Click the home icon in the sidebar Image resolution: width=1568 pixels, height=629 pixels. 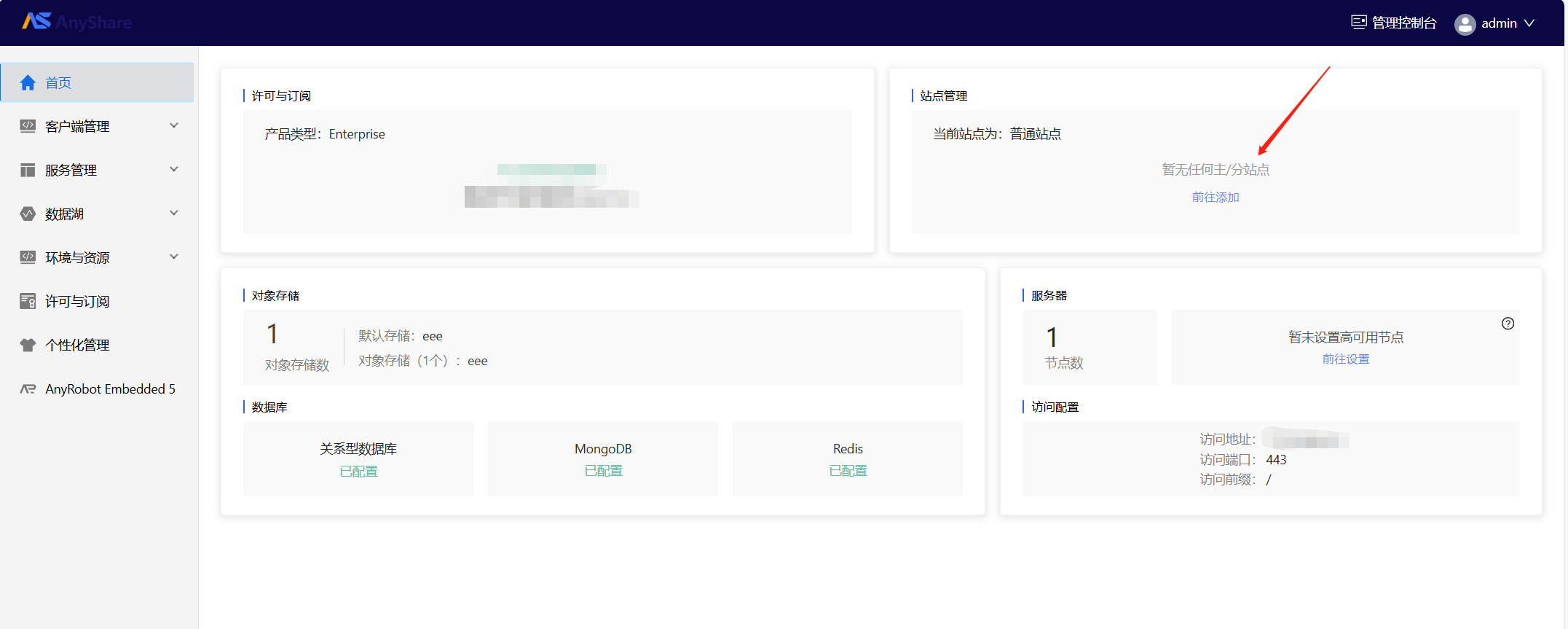[28, 82]
